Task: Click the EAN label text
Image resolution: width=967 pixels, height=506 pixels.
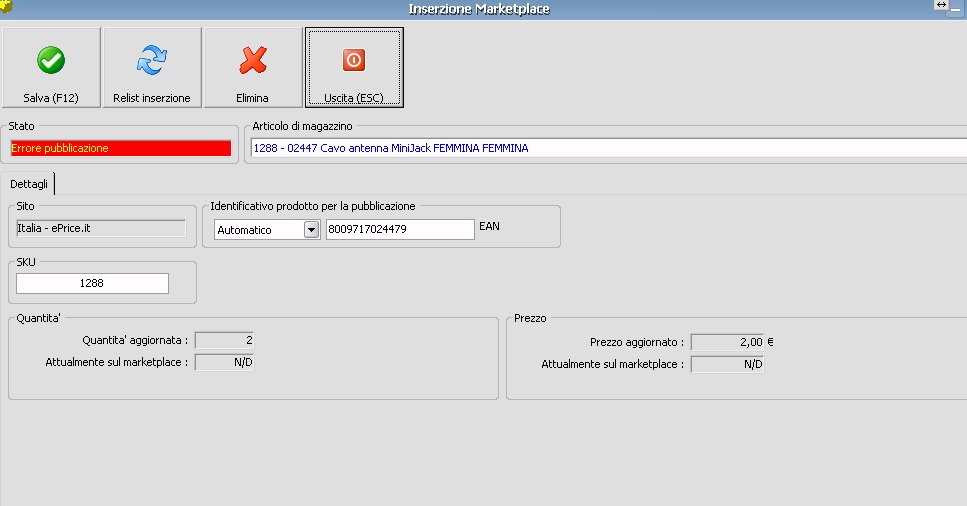Action: (489, 226)
